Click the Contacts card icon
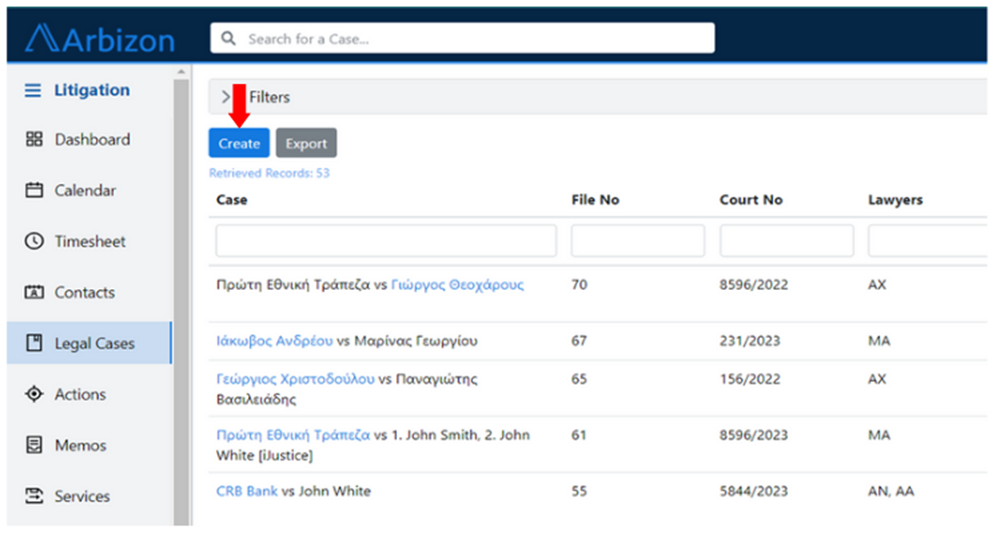This screenshot has width=992, height=559. tap(34, 293)
